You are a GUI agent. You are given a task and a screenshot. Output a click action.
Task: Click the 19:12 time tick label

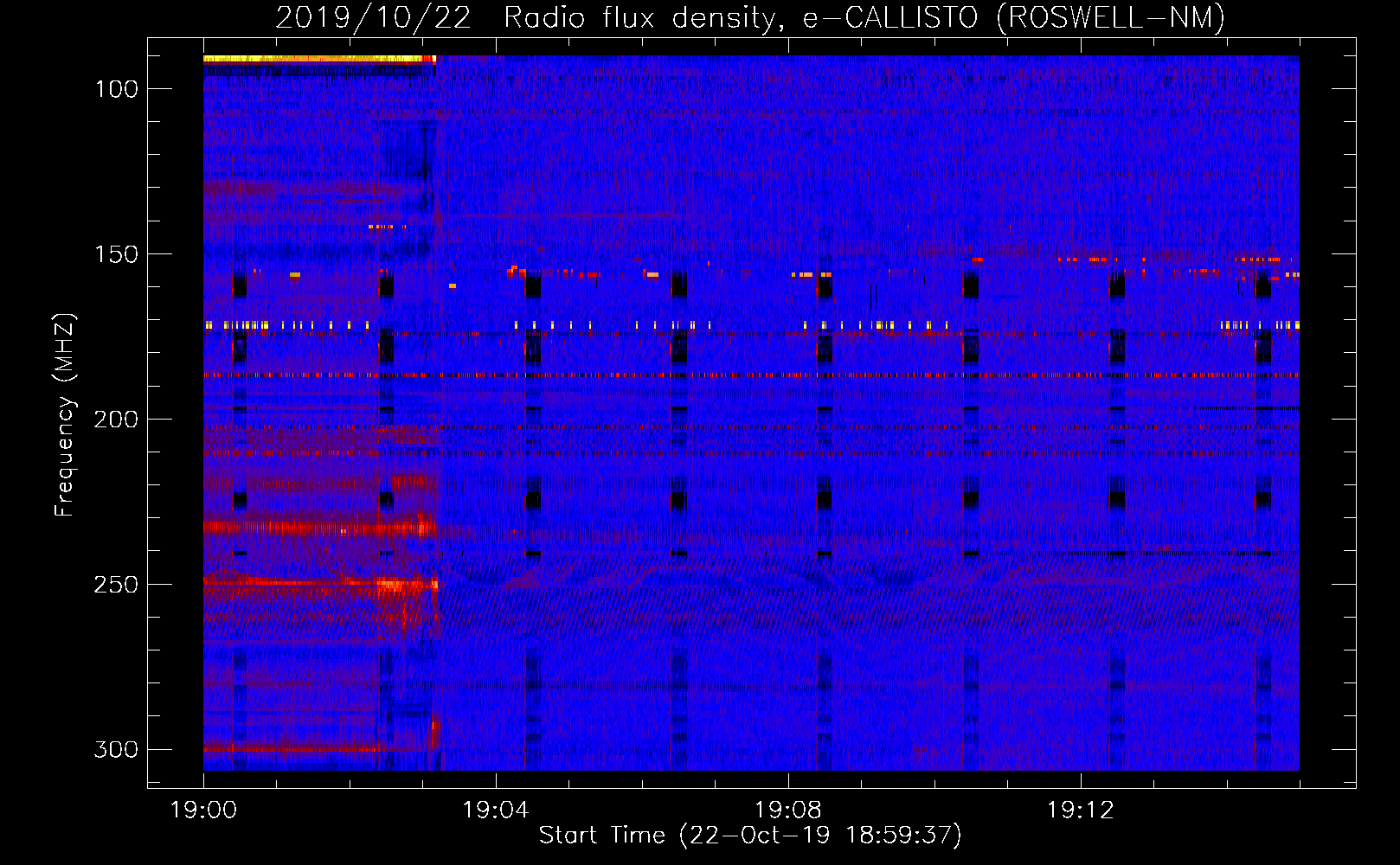(x=1081, y=811)
